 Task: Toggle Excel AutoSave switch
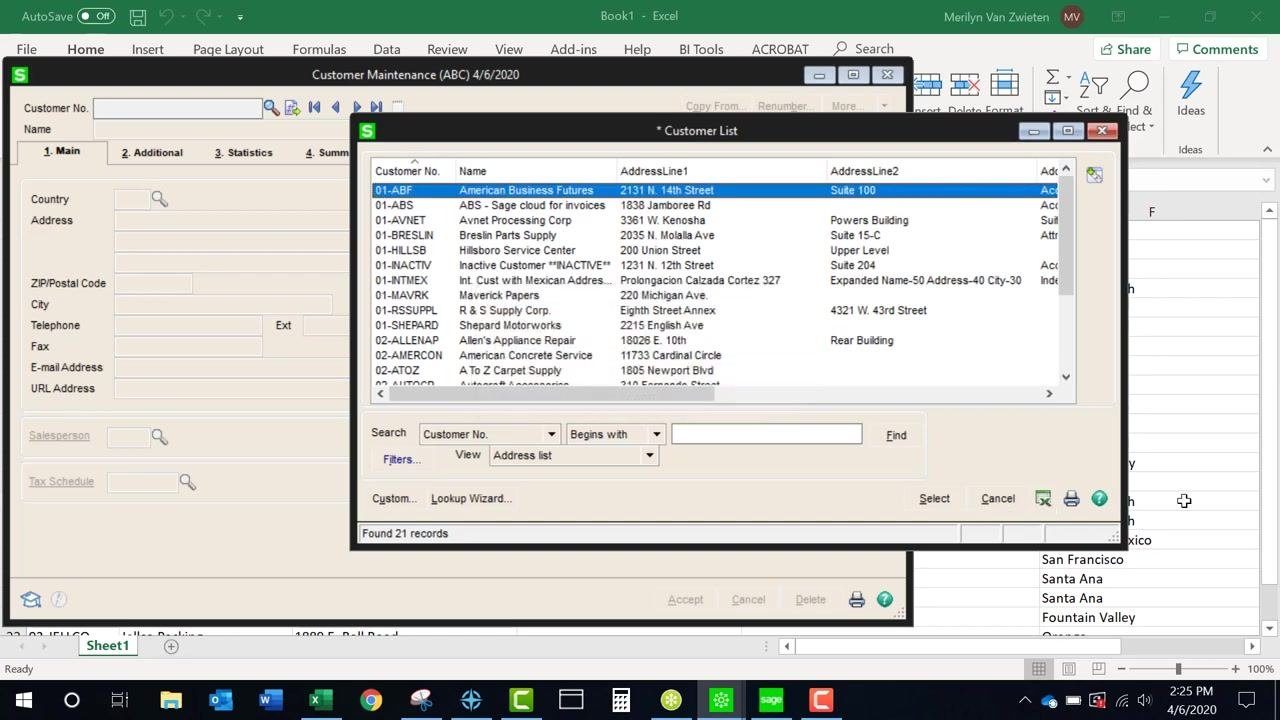pos(96,17)
